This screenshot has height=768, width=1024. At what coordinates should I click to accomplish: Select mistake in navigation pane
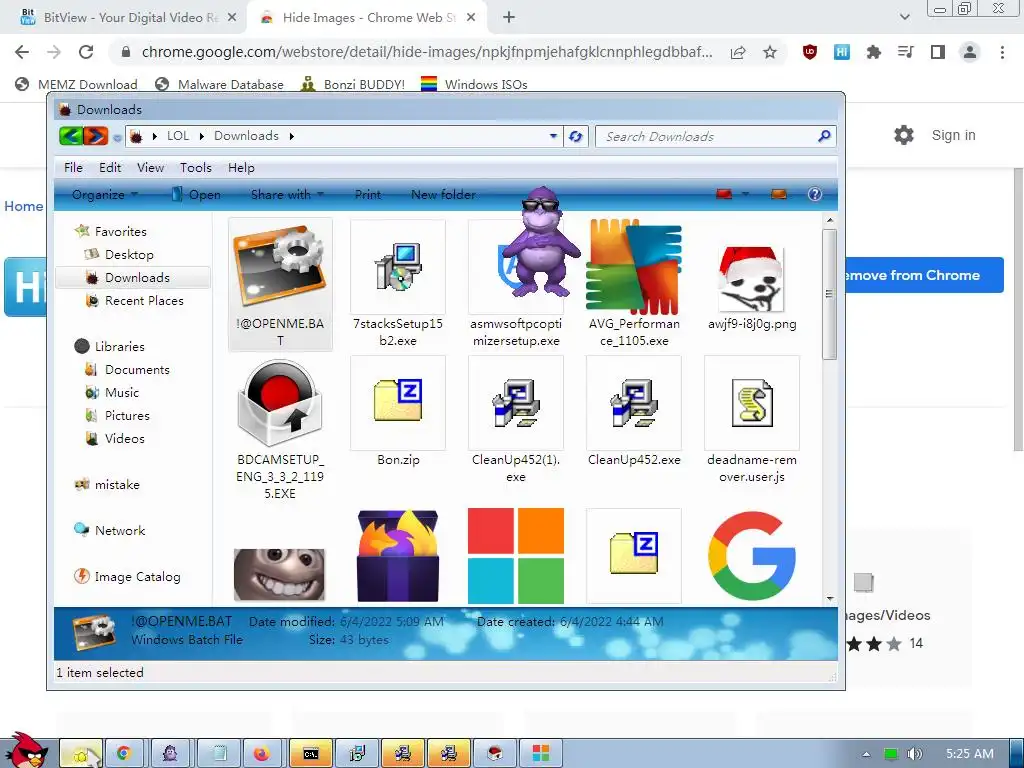107,484
